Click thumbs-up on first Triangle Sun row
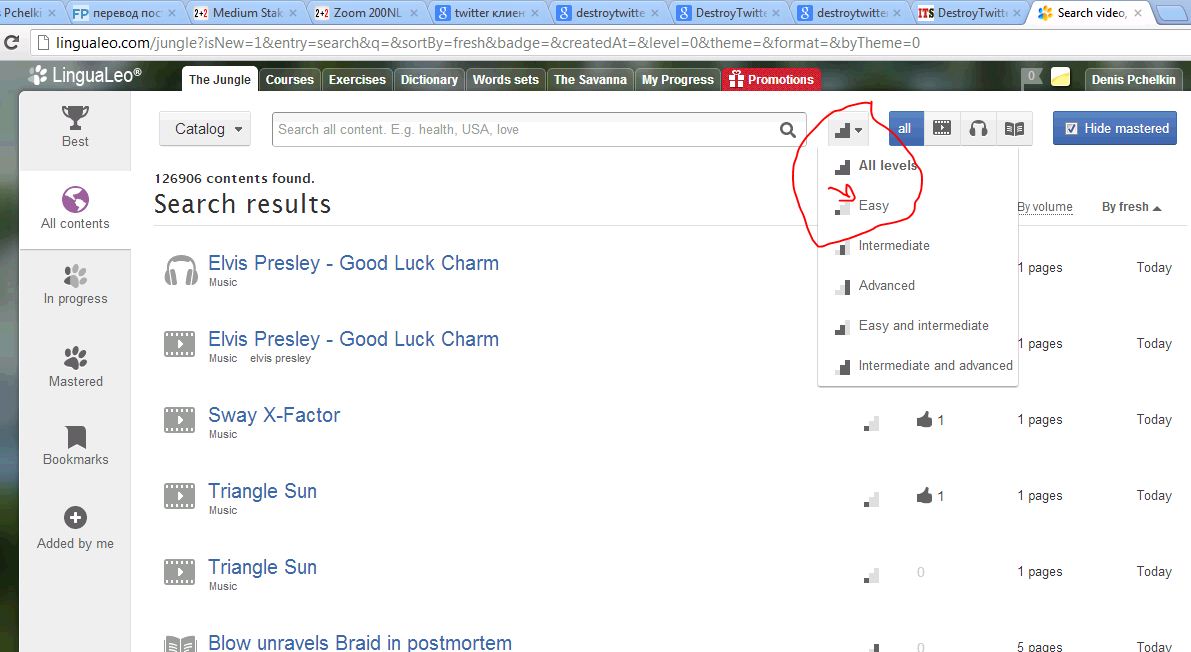Image resolution: width=1191 pixels, height=652 pixels. tap(924, 495)
